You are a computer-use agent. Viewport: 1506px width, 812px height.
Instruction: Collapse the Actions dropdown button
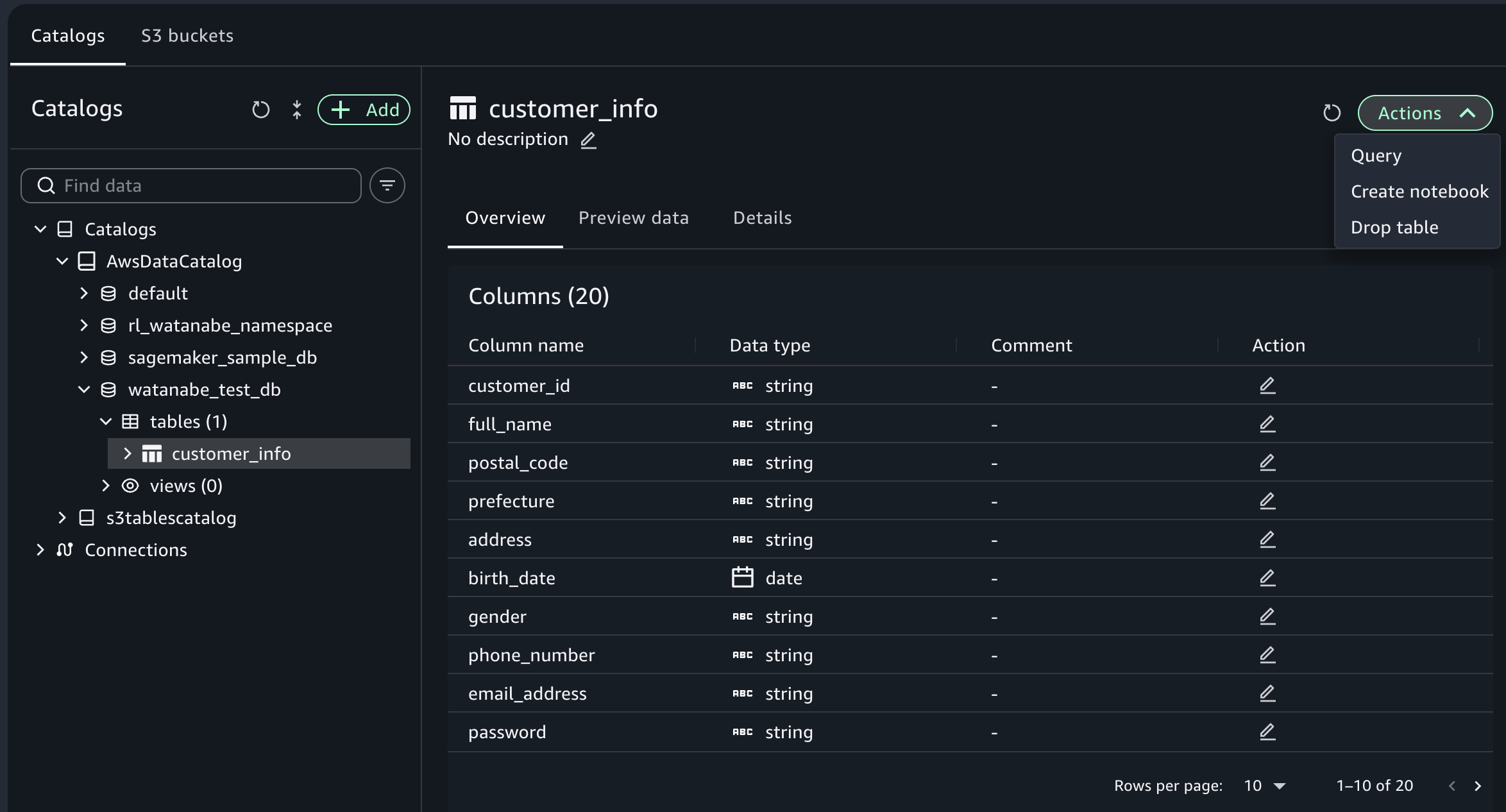pos(1425,113)
